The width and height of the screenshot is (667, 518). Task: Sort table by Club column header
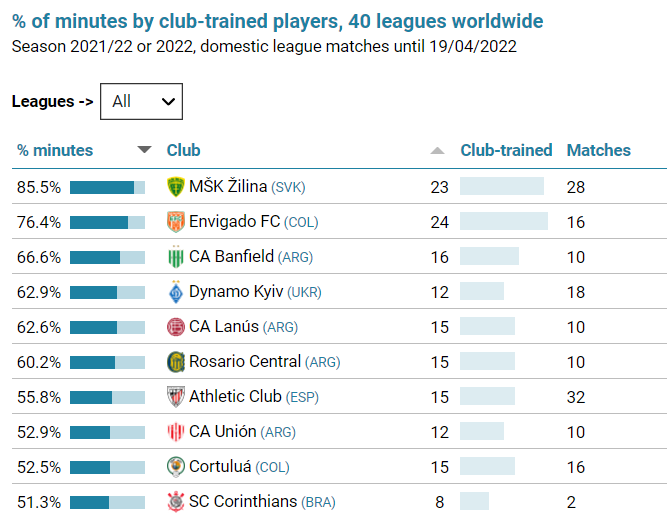coord(184,150)
